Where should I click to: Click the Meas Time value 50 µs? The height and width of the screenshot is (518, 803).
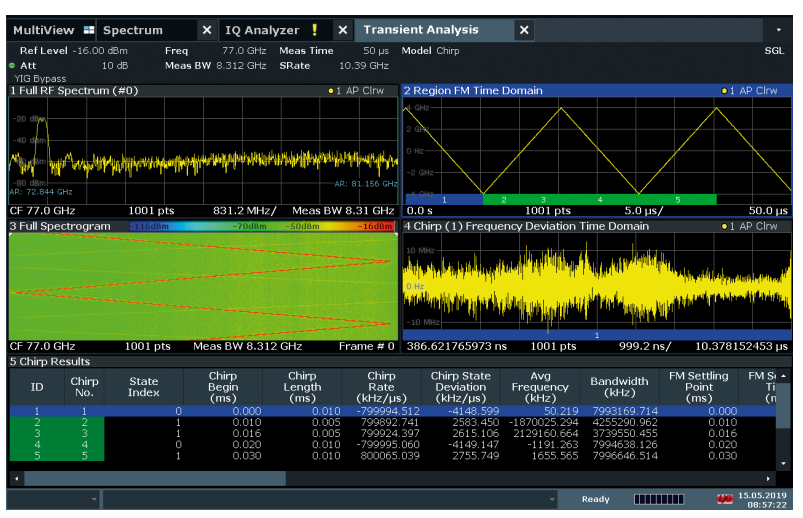point(376,51)
